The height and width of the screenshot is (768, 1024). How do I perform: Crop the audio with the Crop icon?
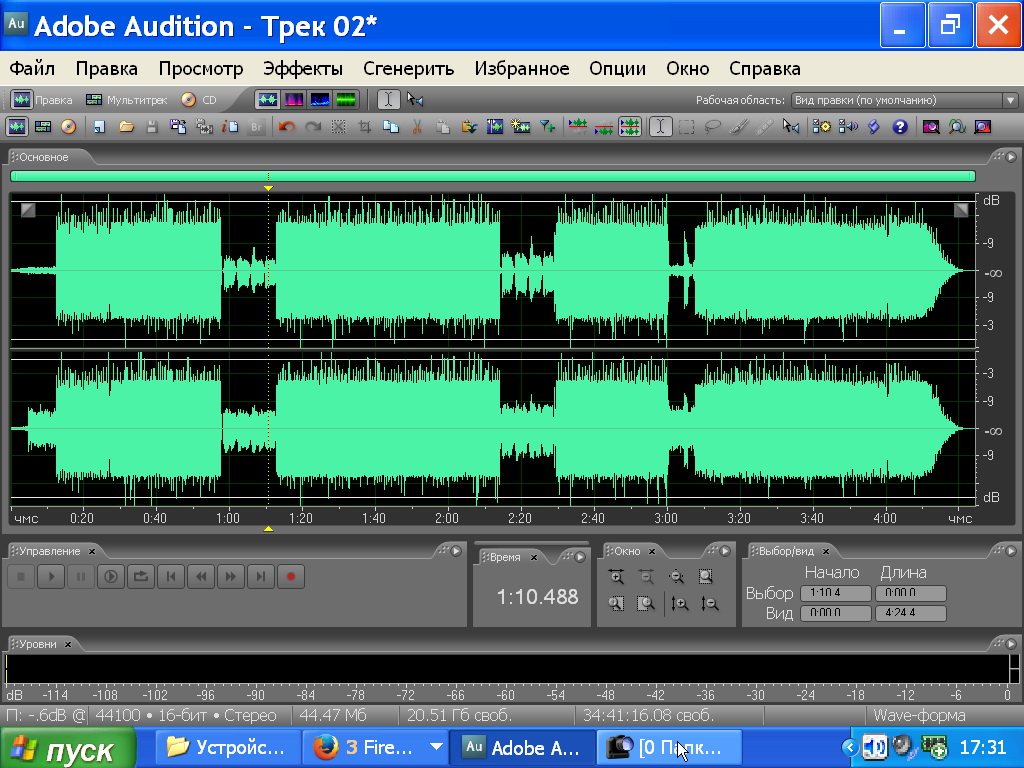[x=364, y=127]
